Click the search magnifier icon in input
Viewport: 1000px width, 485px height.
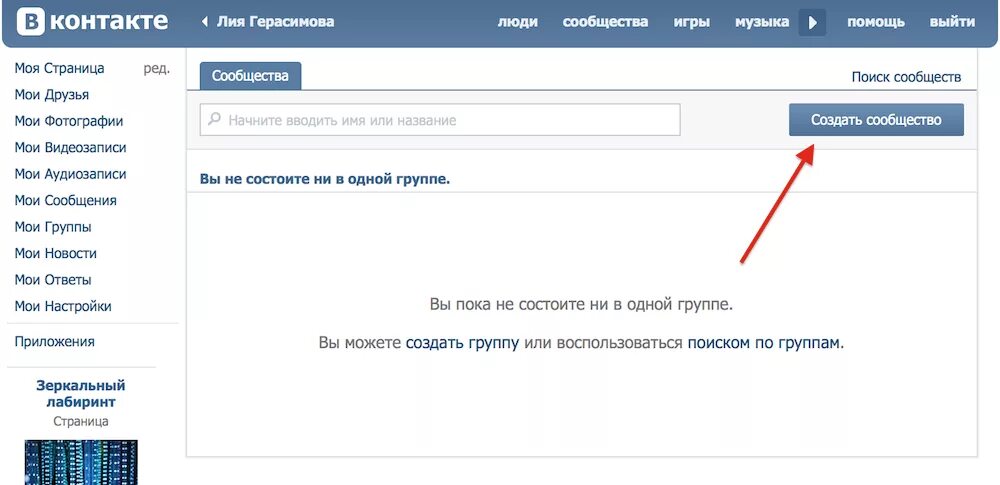pyautogui.click(x=215, y=119)
